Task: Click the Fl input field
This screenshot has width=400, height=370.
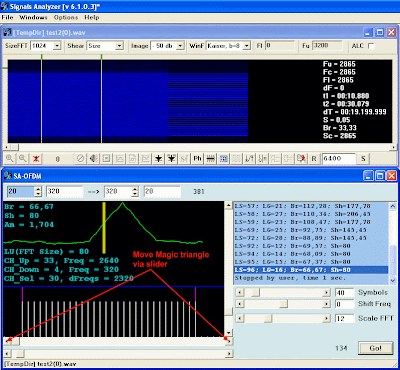Action: pyautogui.click(x=280, y=46)
